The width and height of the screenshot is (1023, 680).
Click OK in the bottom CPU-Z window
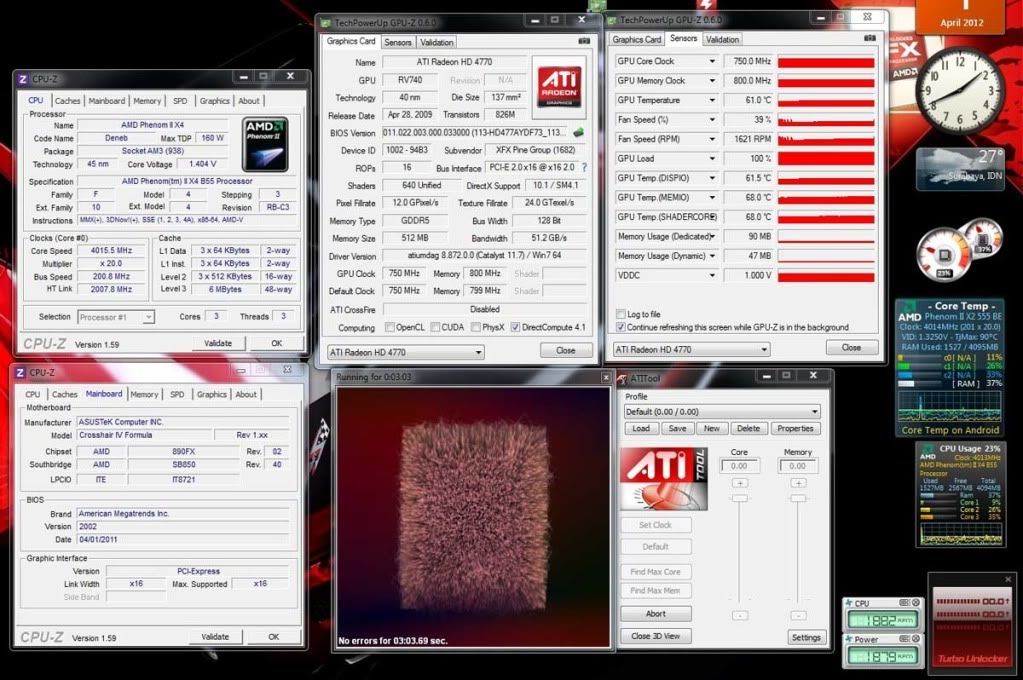(273, 637)
